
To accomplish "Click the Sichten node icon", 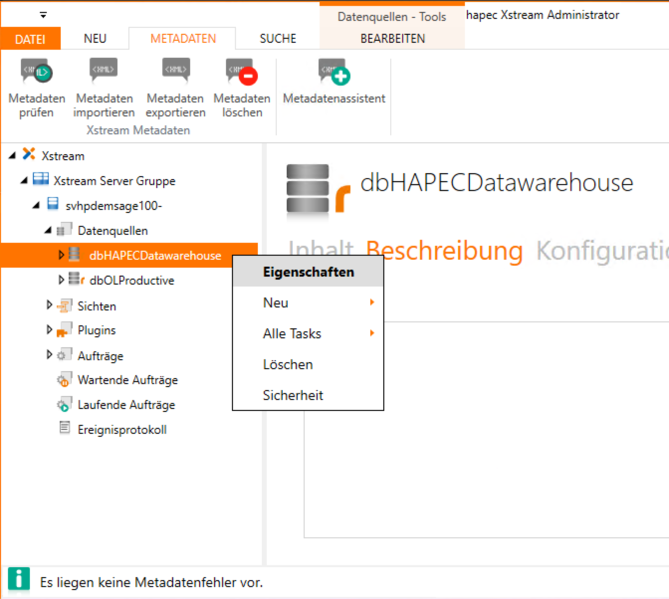I will (65, 305).
